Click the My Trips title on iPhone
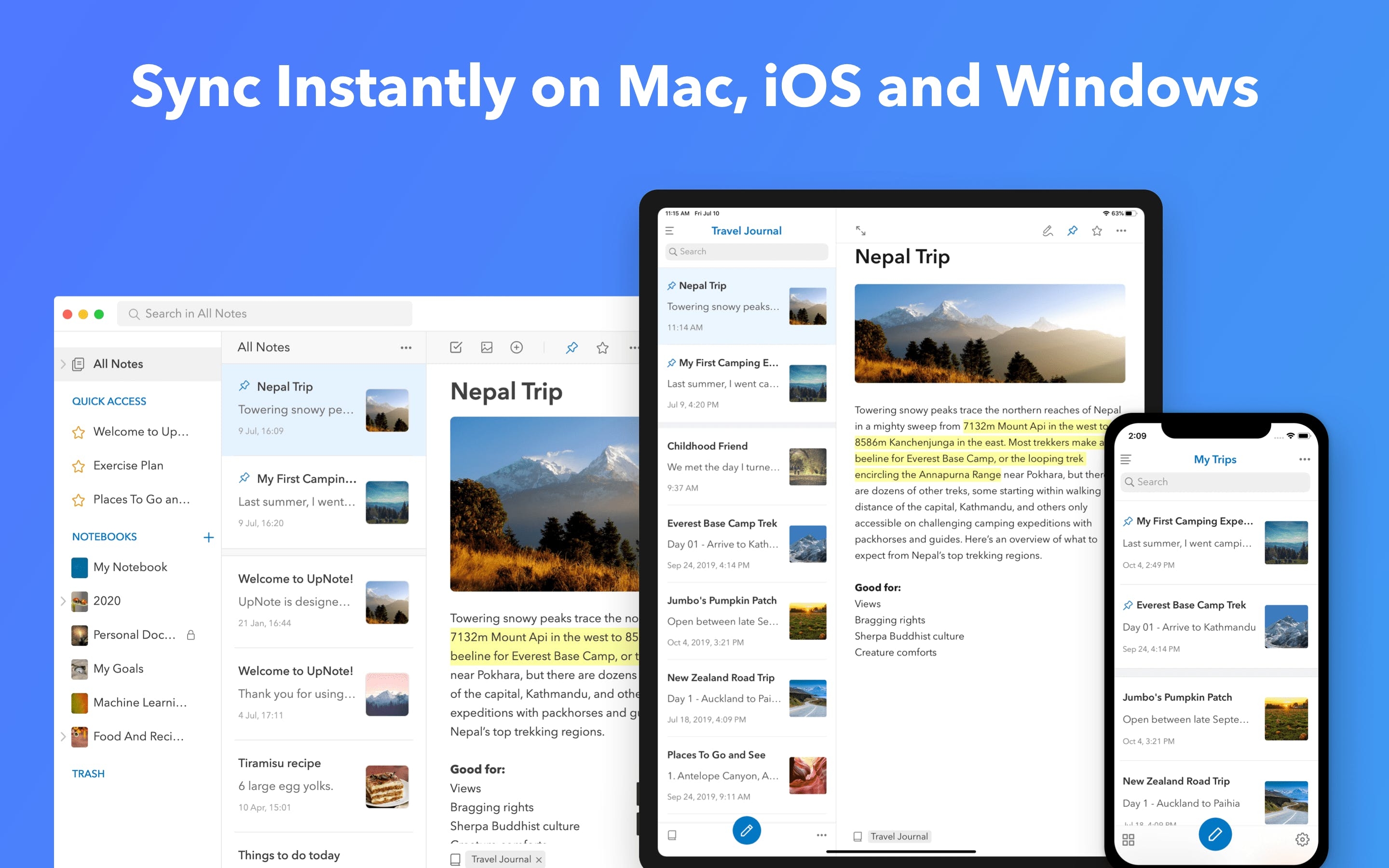This screenshot has height=868, width=1389. [x=1215, y=459]
